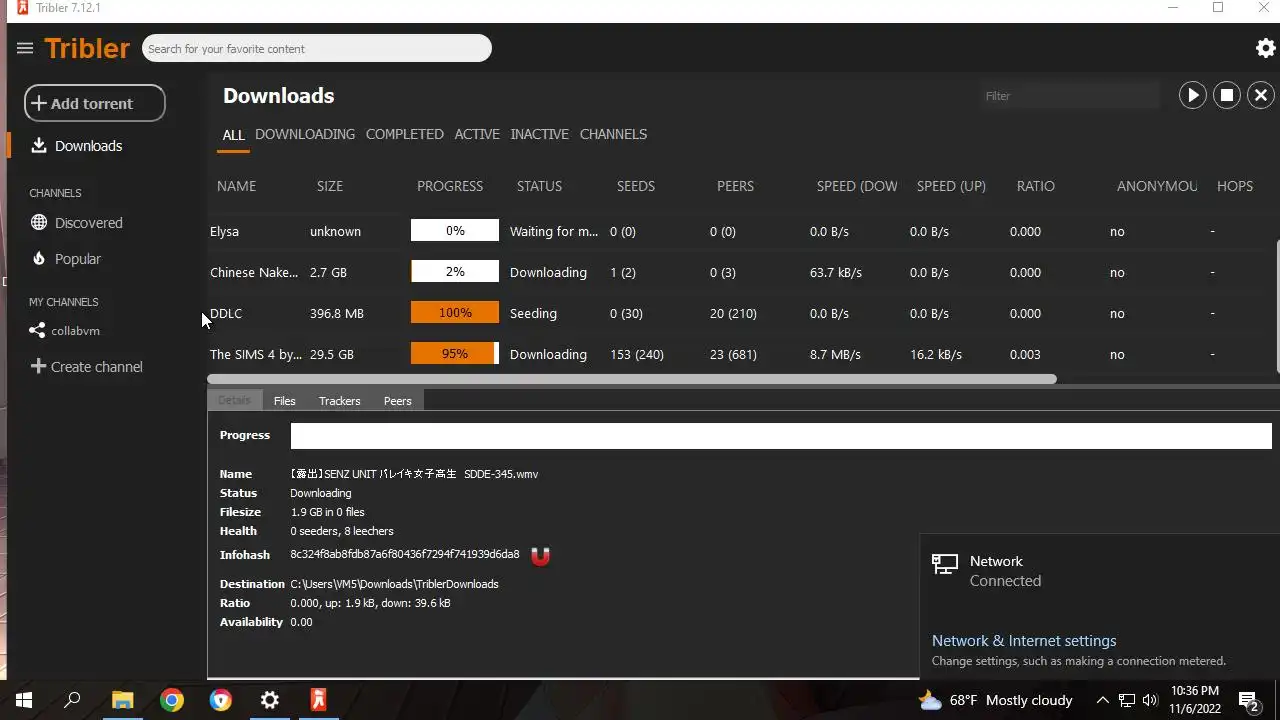Click the network tray icon
Screen dimensions: 1280x720
(1127, 700)
